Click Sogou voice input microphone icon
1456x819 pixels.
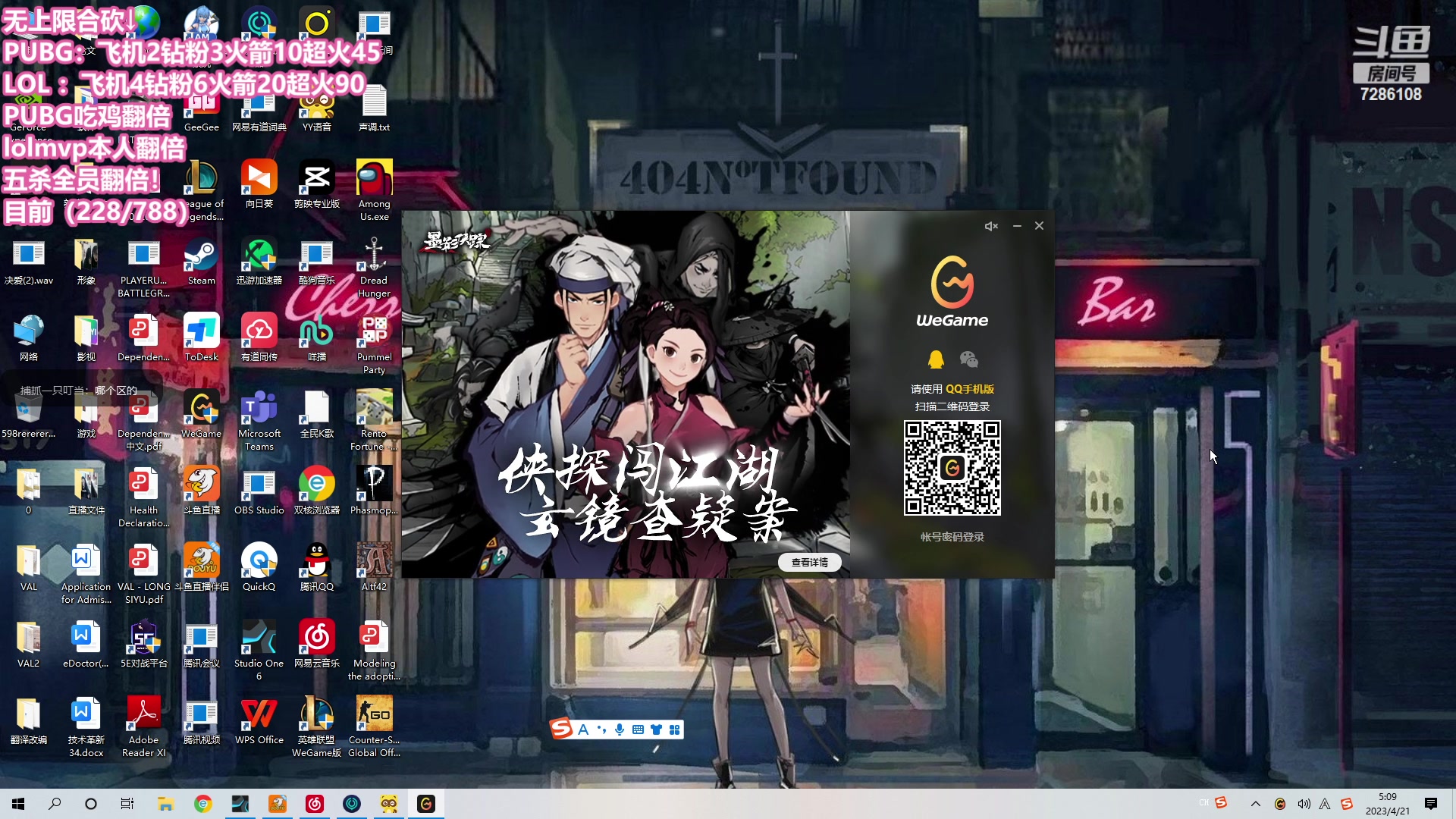coord(620,730)
